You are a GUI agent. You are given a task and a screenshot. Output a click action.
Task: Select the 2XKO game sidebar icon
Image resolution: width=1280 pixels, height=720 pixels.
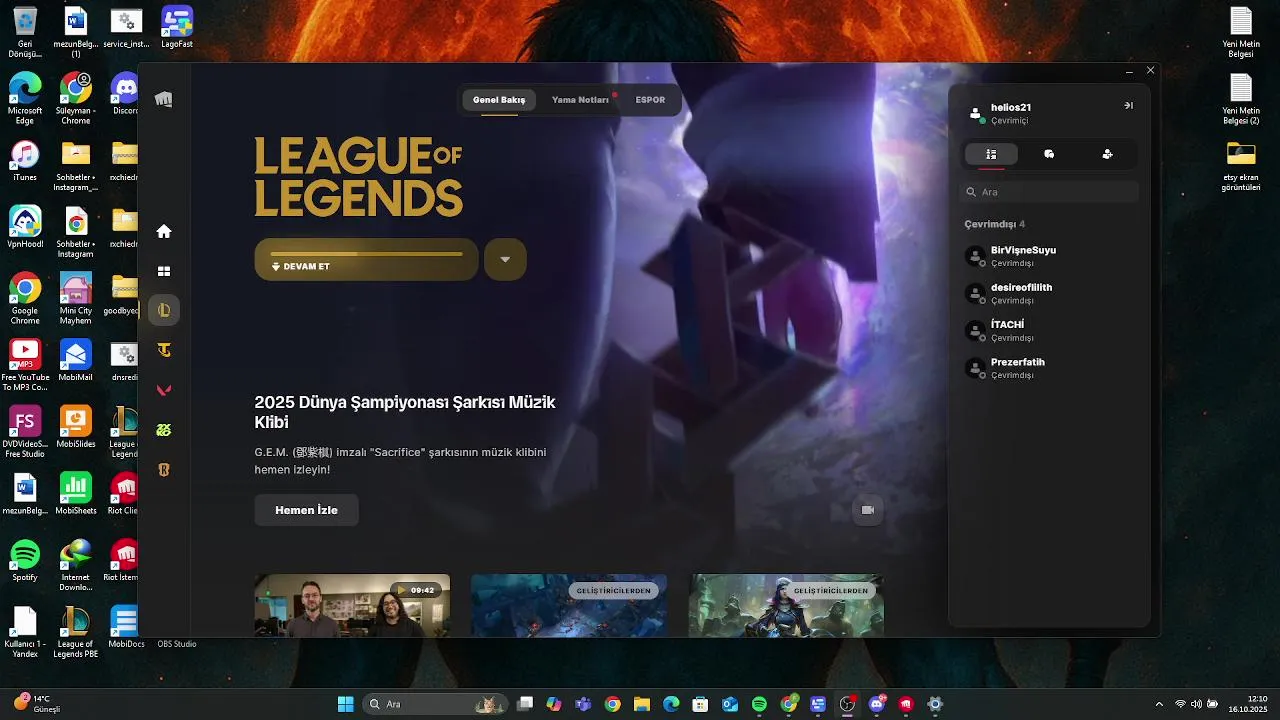pos(164,430)
